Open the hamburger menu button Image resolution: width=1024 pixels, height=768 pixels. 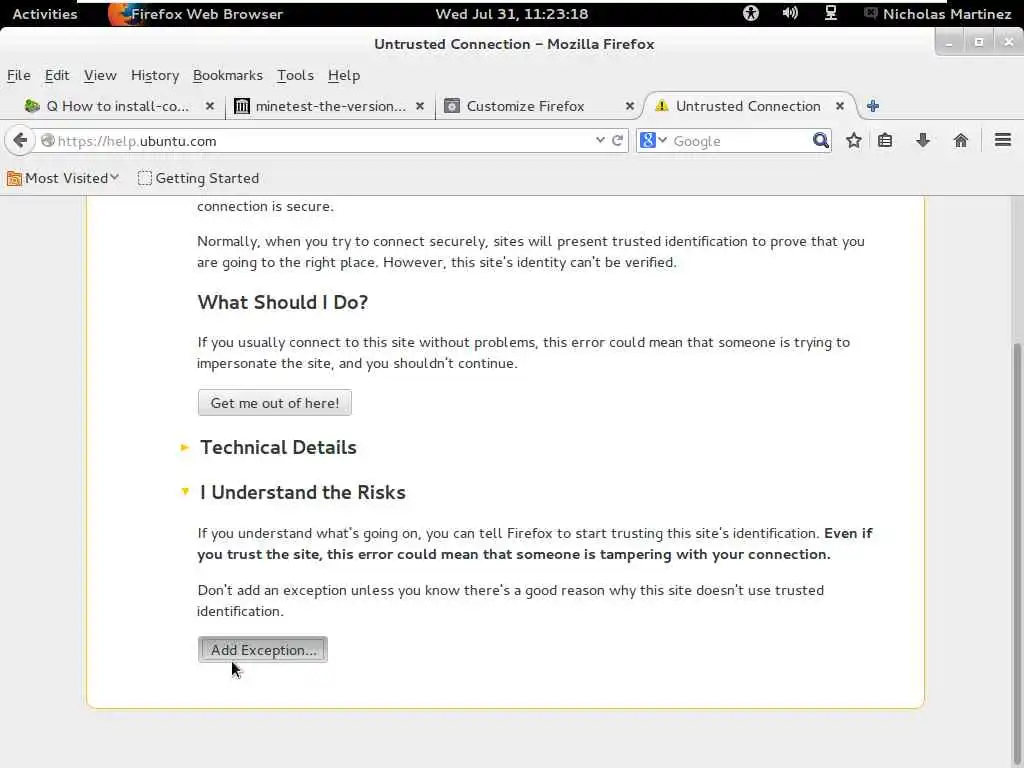1002,140
